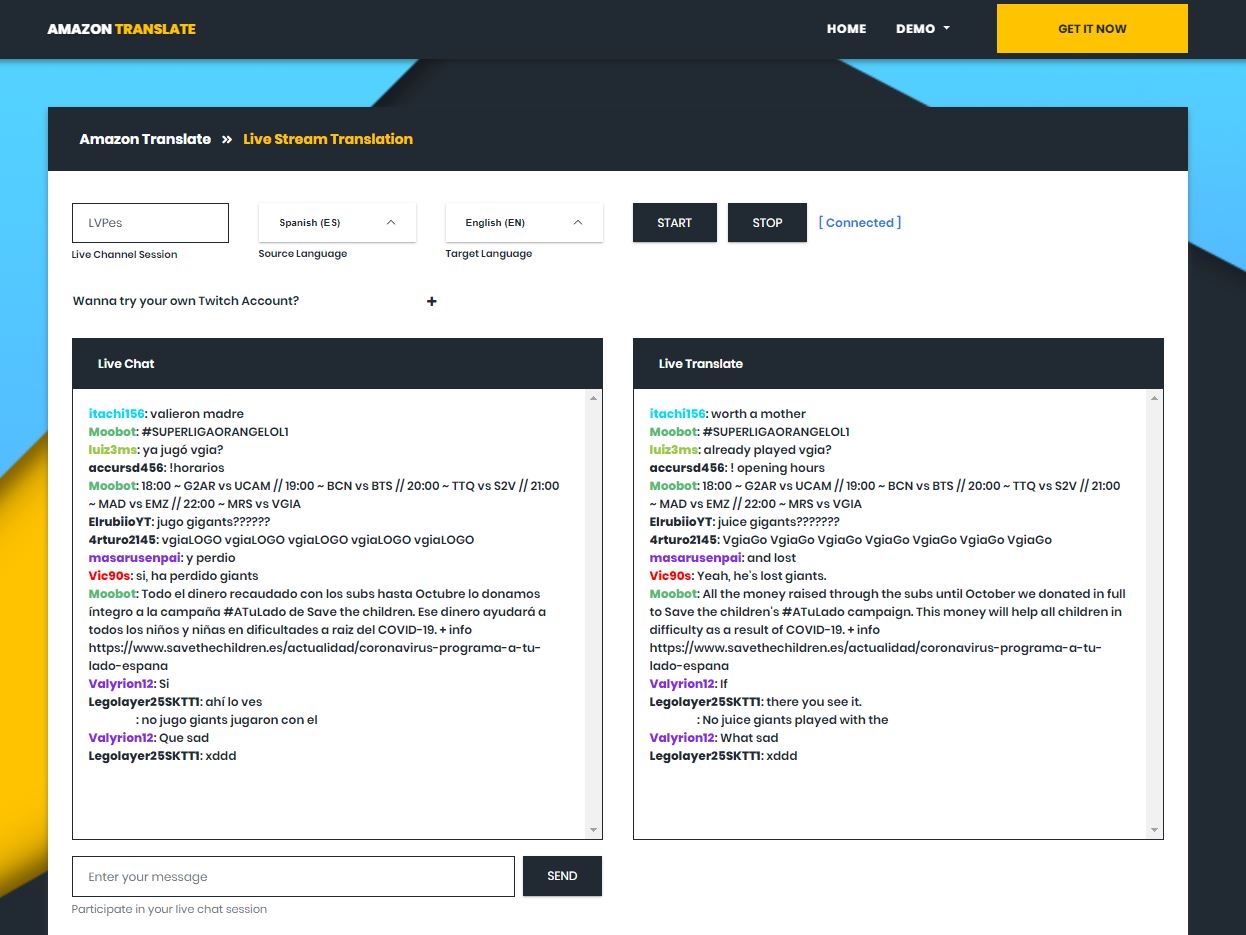Select the HOME menu item

(x=846, y=29)
